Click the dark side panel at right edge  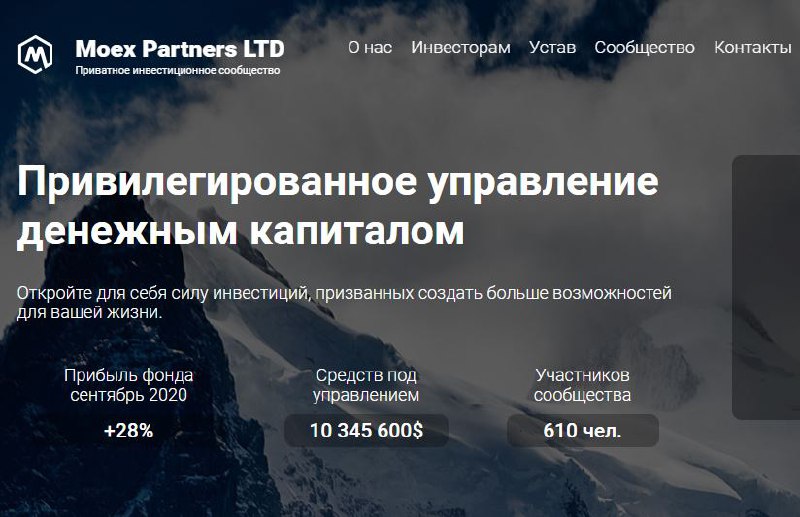pyautogui.click(x=766, y=287)
